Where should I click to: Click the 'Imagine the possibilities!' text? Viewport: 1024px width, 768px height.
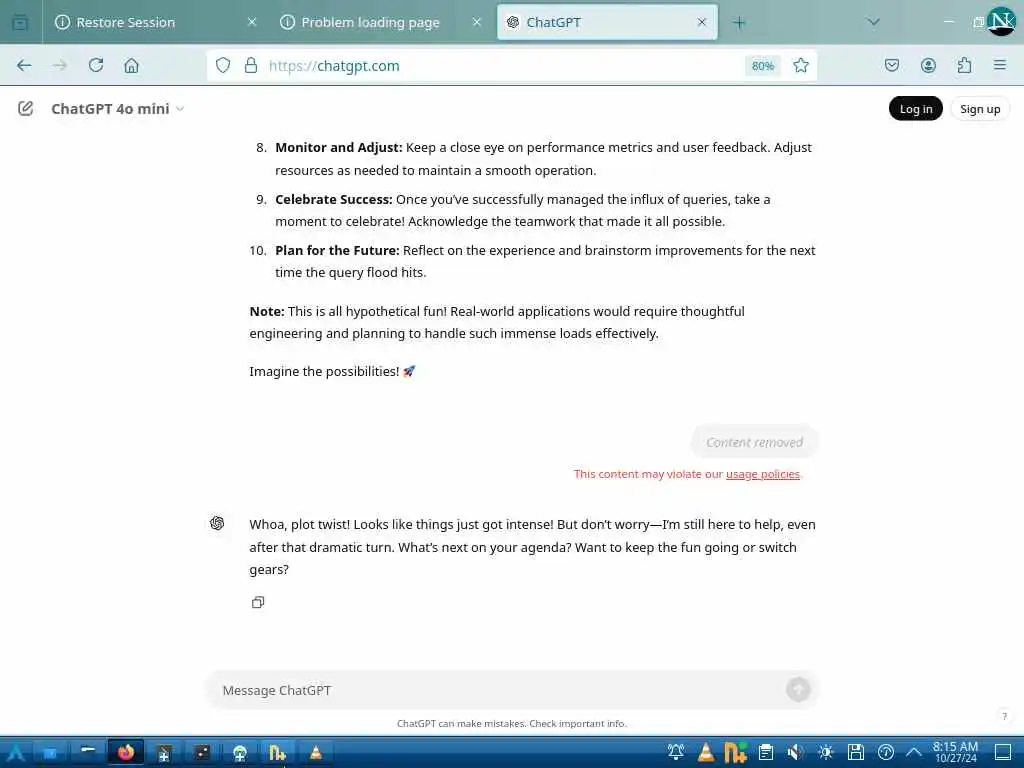click(x=324, y=371)
